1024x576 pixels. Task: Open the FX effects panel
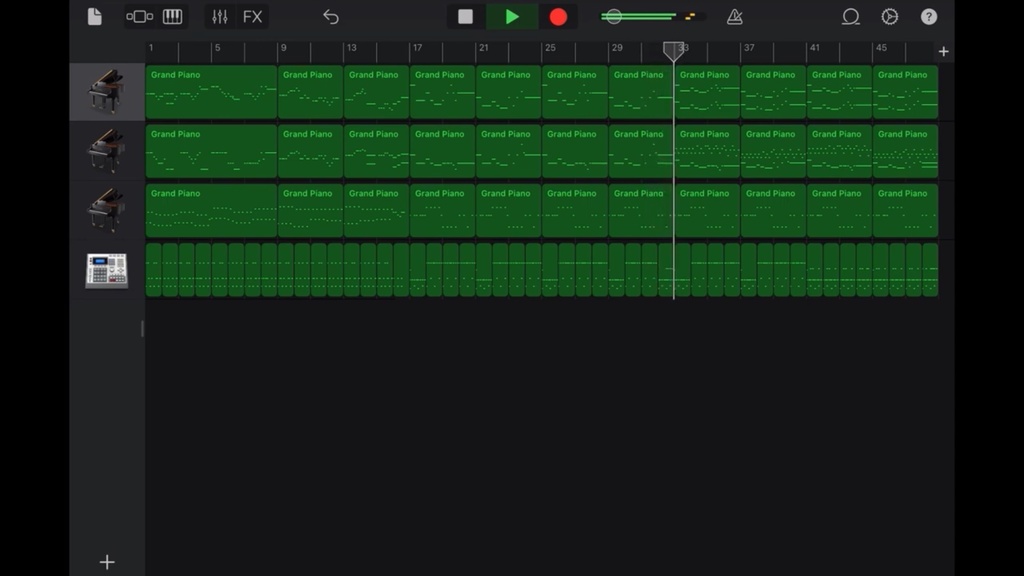click(x=252, y=16)
